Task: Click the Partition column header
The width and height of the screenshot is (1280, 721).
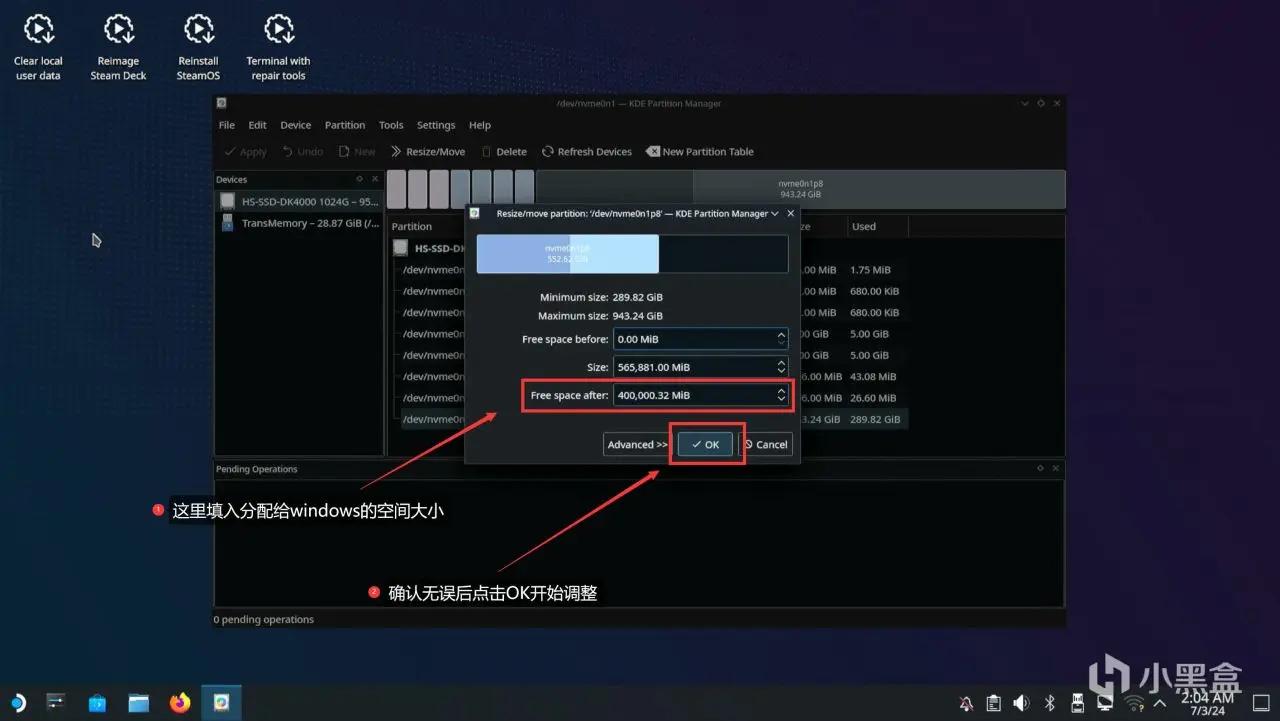Action: (412, 227)
